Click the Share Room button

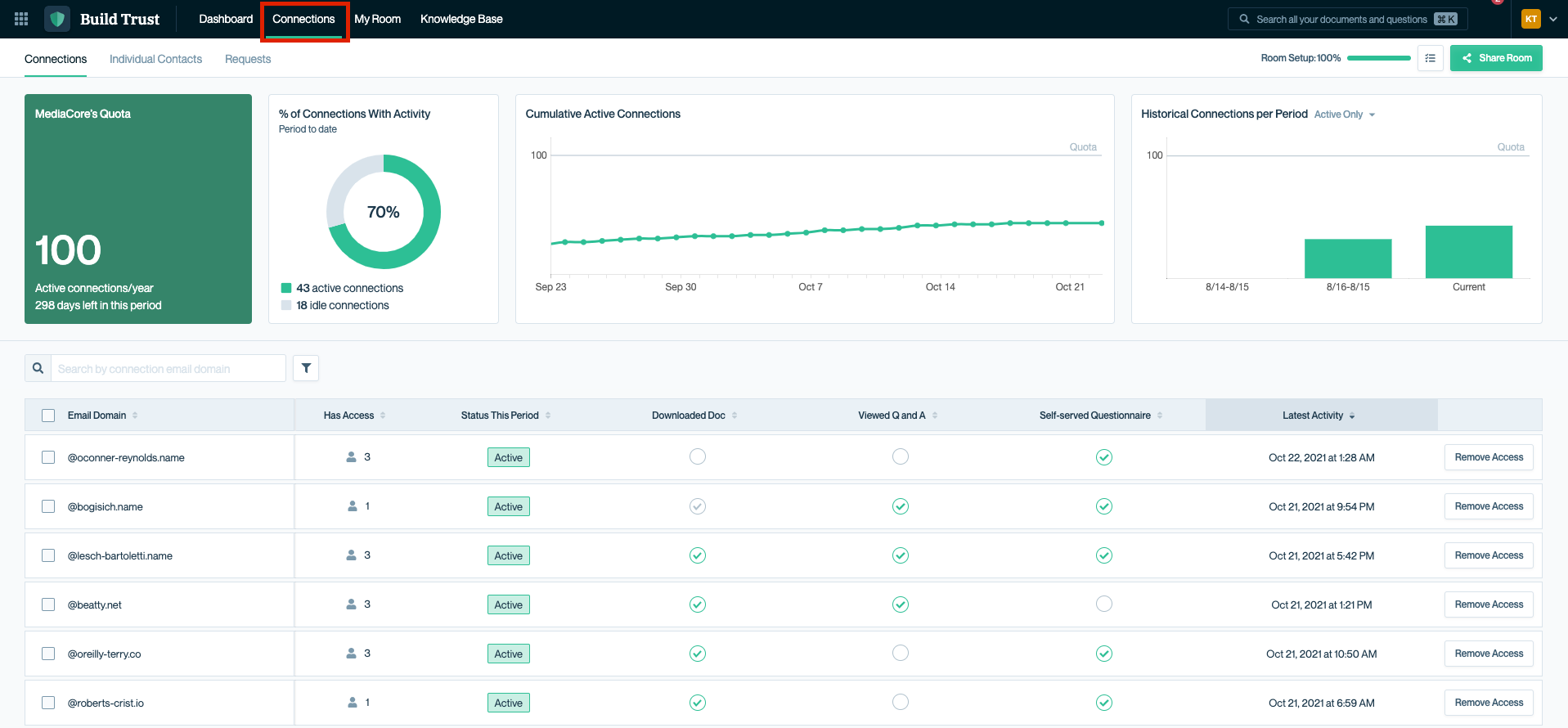click(x=1496, y=58)
